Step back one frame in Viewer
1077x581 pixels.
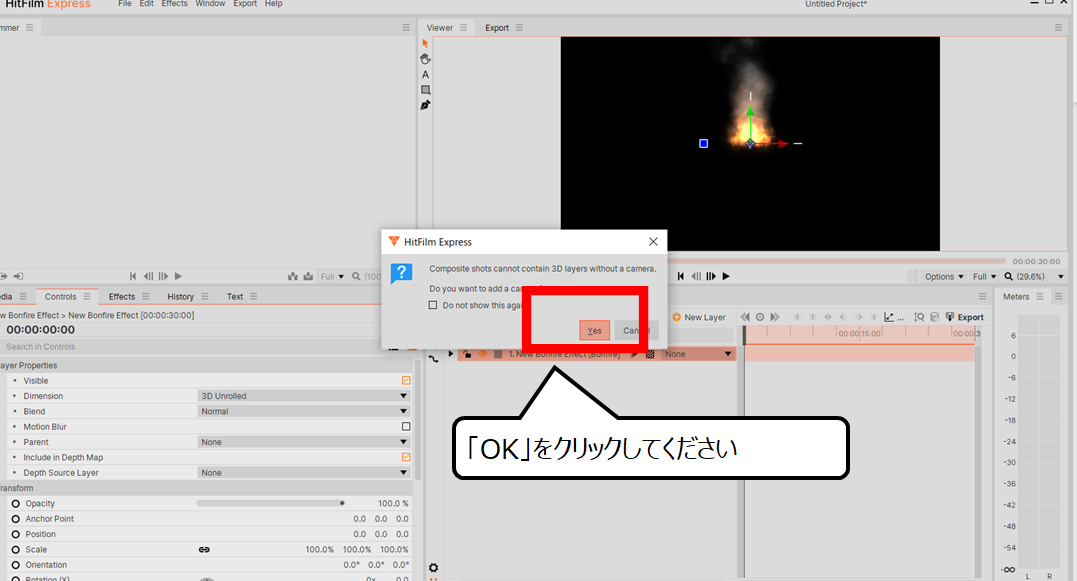[x=696, y=276]
